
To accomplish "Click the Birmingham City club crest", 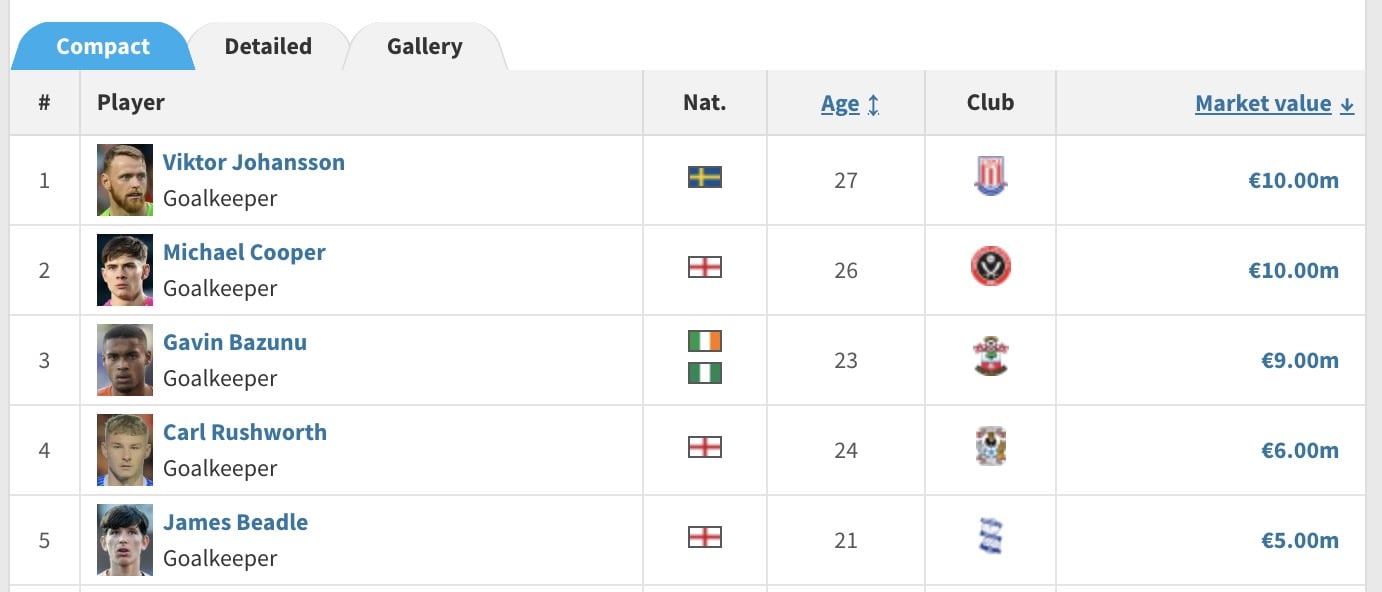I will click(990, 538).
